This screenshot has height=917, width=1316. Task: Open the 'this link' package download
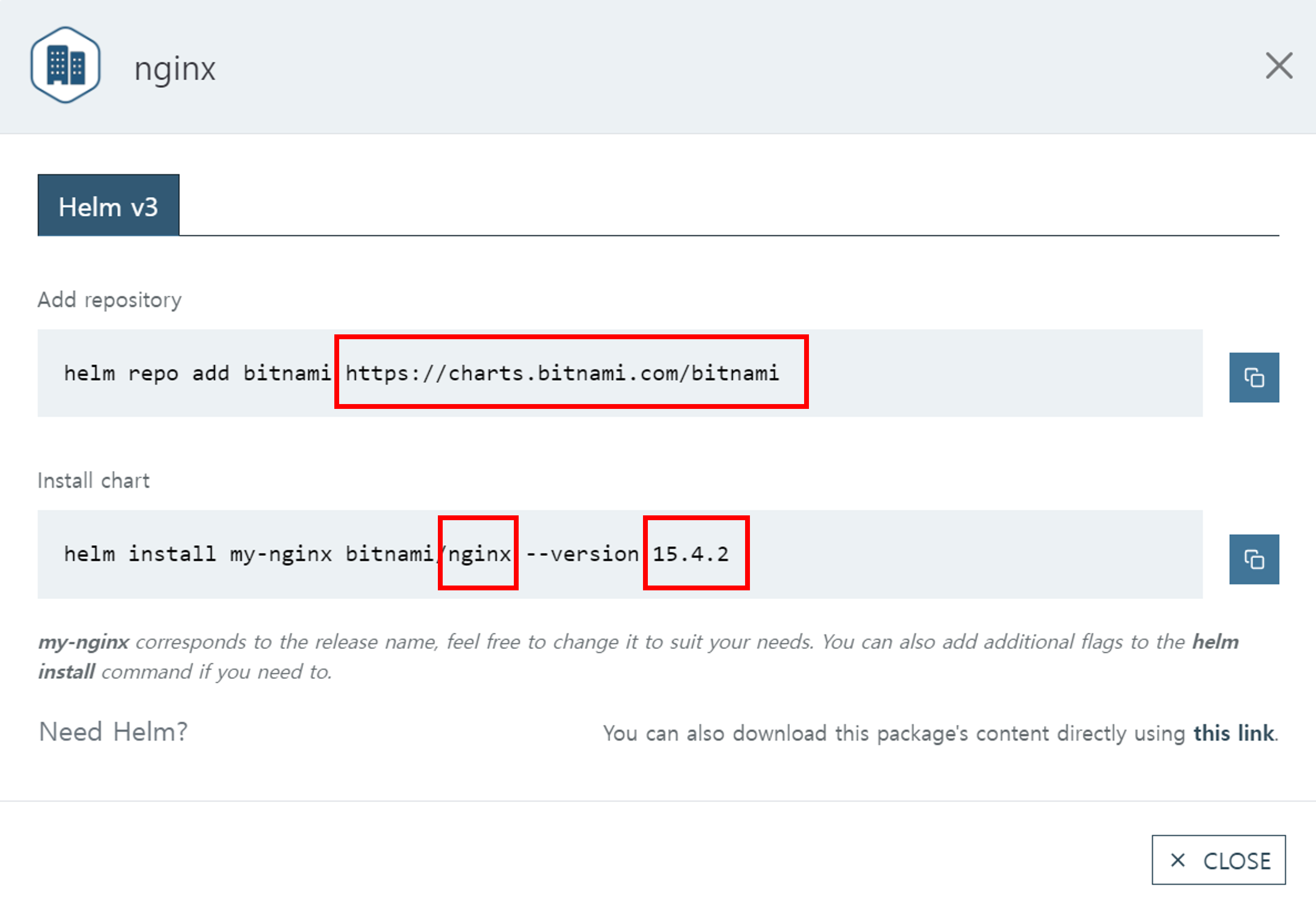(x=1233, y=733)
